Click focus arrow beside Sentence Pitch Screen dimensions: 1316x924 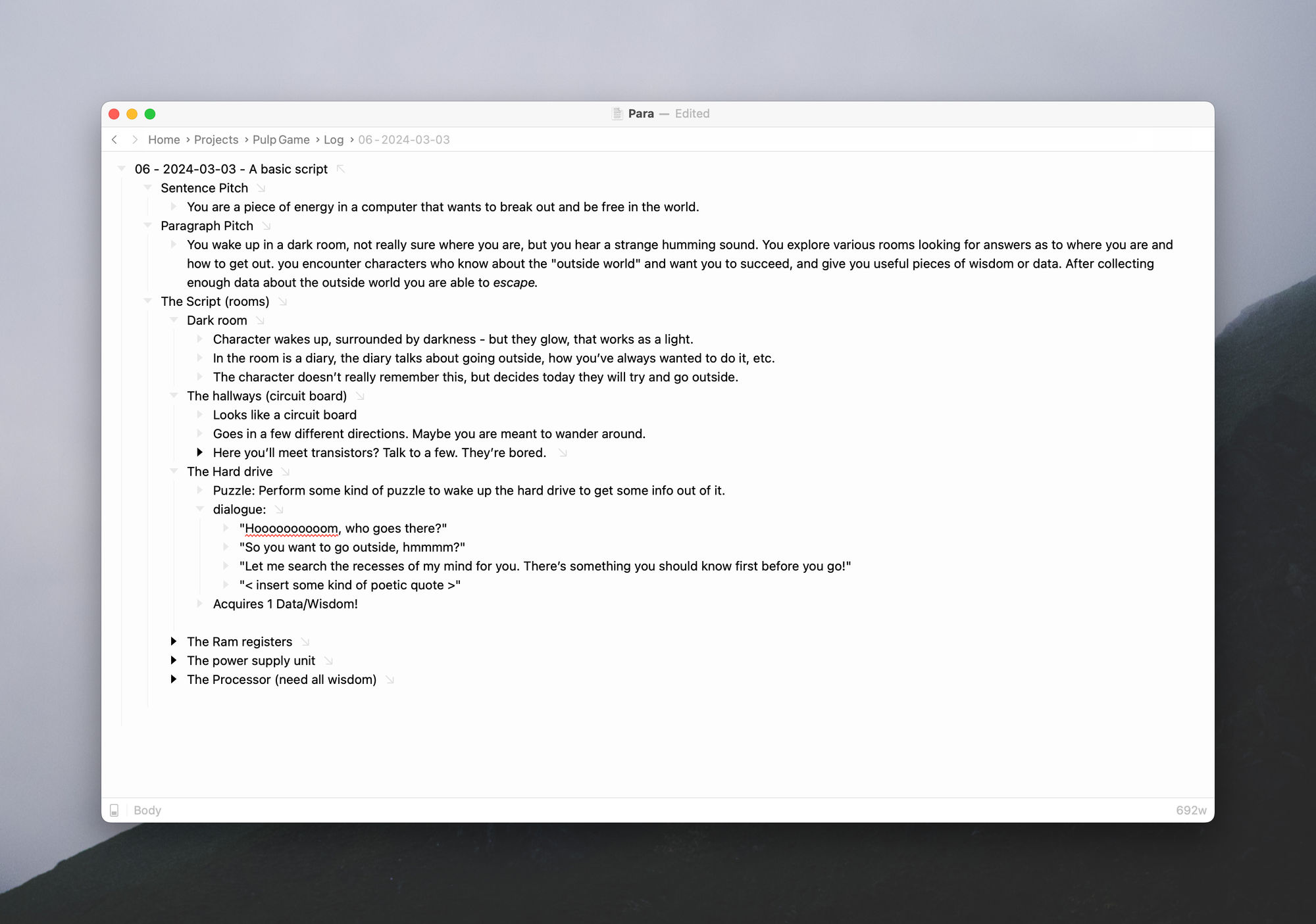[261, 188]
